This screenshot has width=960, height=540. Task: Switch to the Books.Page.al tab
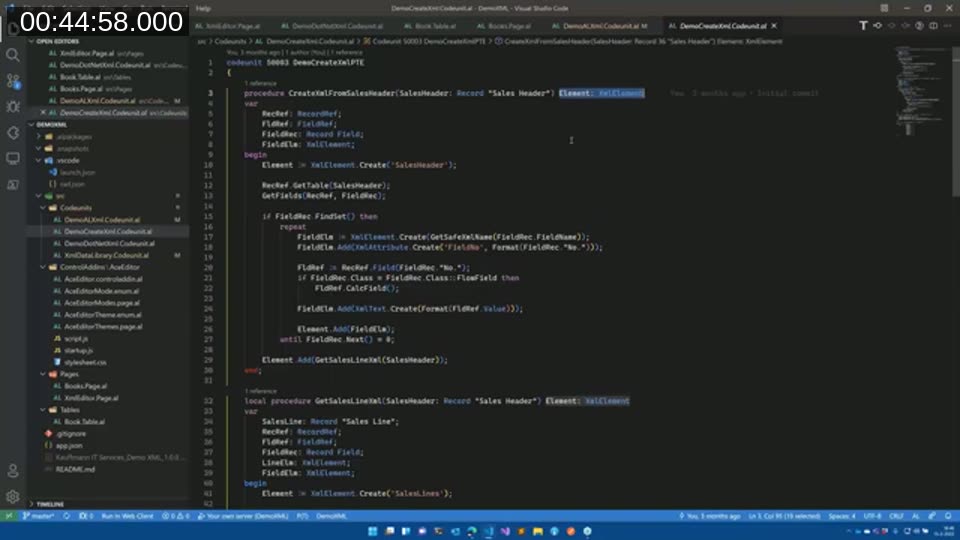[504, 26]
